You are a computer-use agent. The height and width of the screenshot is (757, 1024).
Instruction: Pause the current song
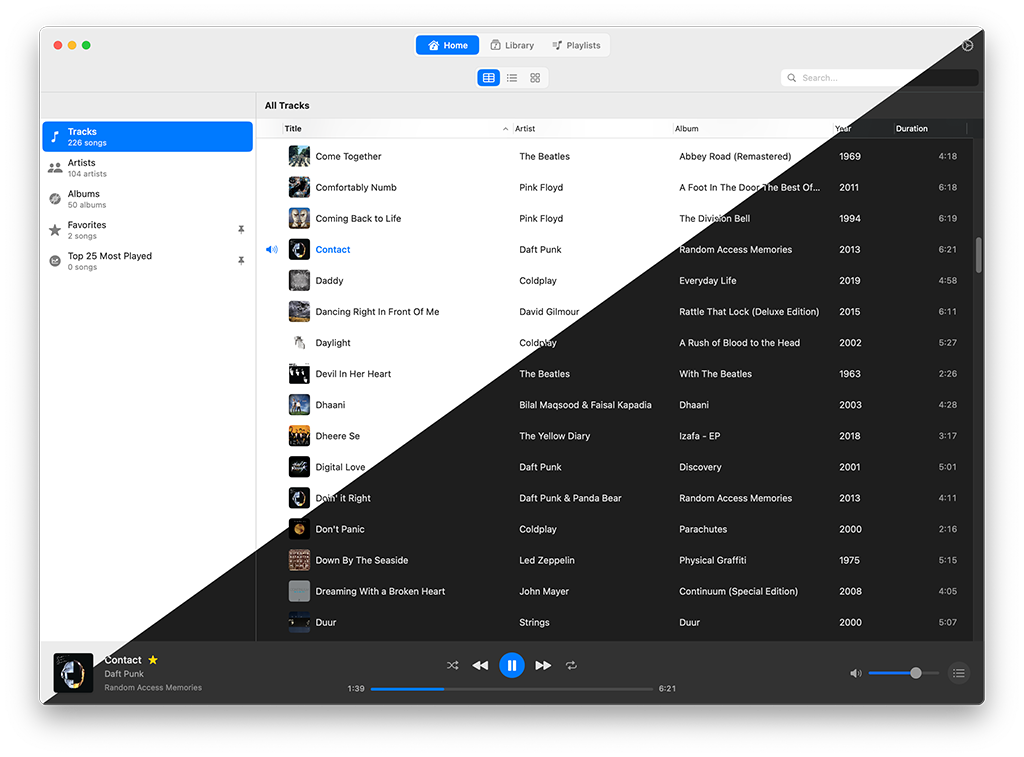coord(512,665)
